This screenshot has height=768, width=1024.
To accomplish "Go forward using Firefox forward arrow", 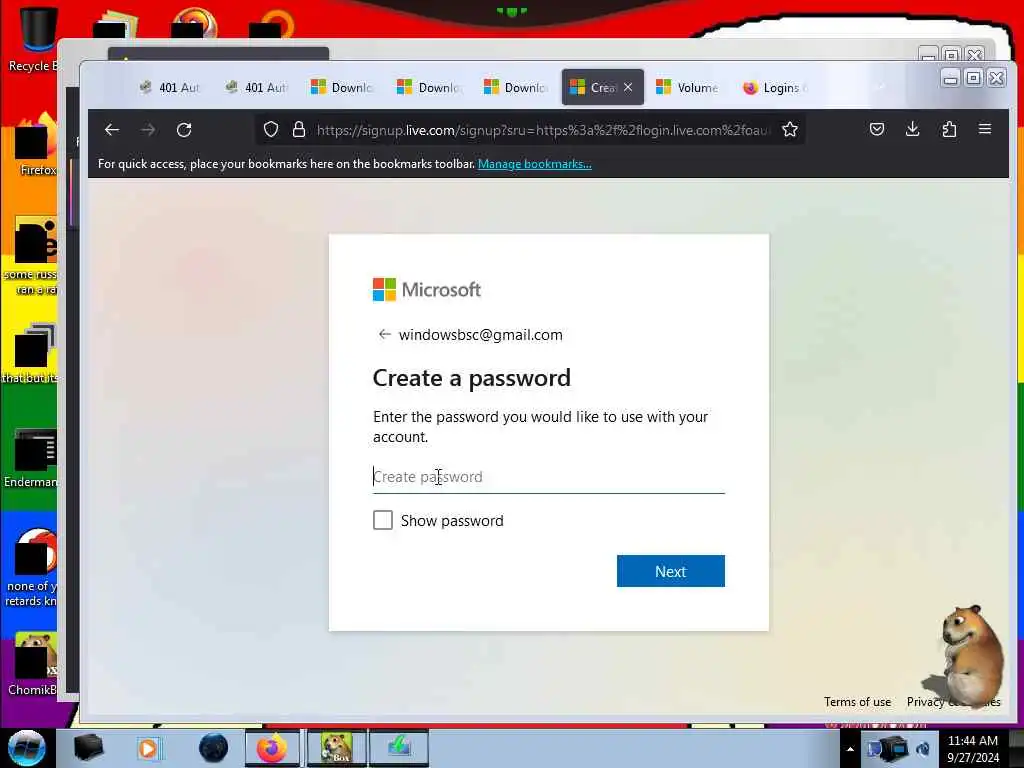I will (x=148, y=129).
